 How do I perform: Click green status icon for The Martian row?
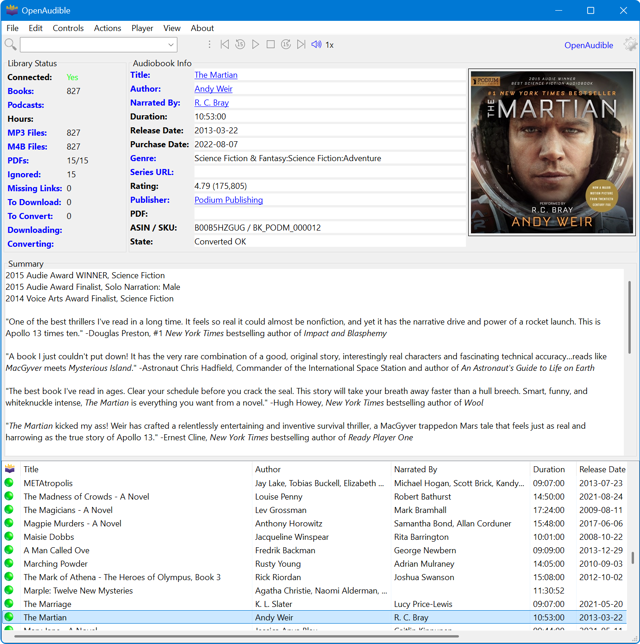coord(9,616)
